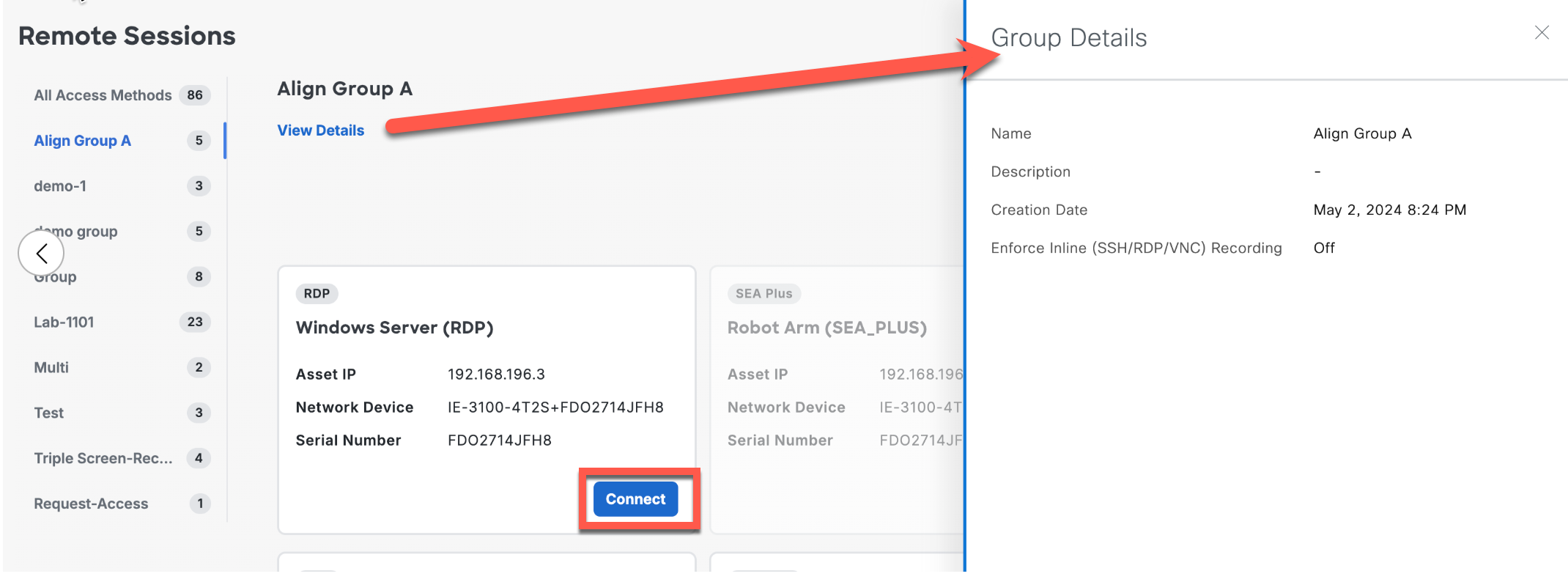Click the Windows Server (RDP) card title

click(x=394, y=328)
